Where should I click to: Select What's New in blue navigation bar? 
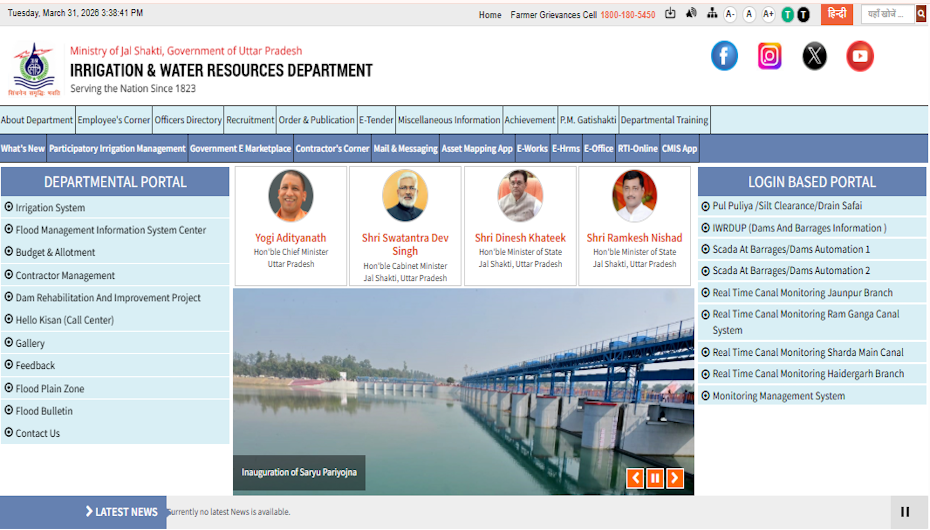tap(23, 148)
